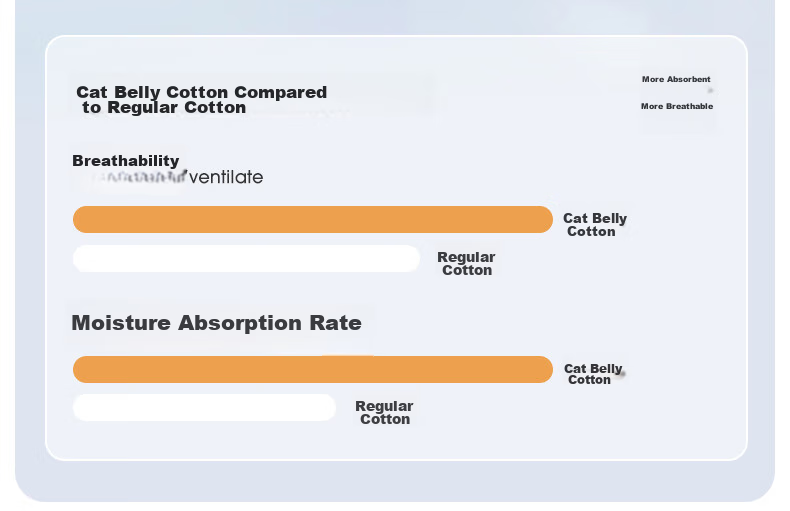The width and height of the screenshot is (790, 511).
Task: Click the white Breathability bar for Regular Cotton
Action: pos(246,259)
